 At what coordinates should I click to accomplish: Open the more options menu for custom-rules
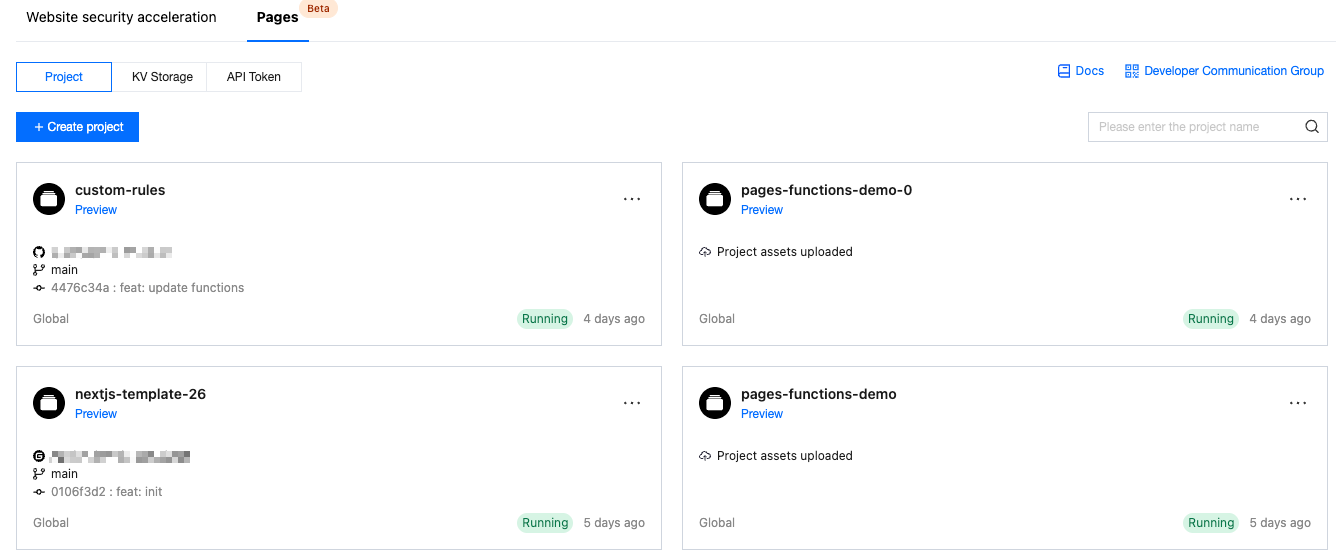pyautogui.click(x=632, y=199)
